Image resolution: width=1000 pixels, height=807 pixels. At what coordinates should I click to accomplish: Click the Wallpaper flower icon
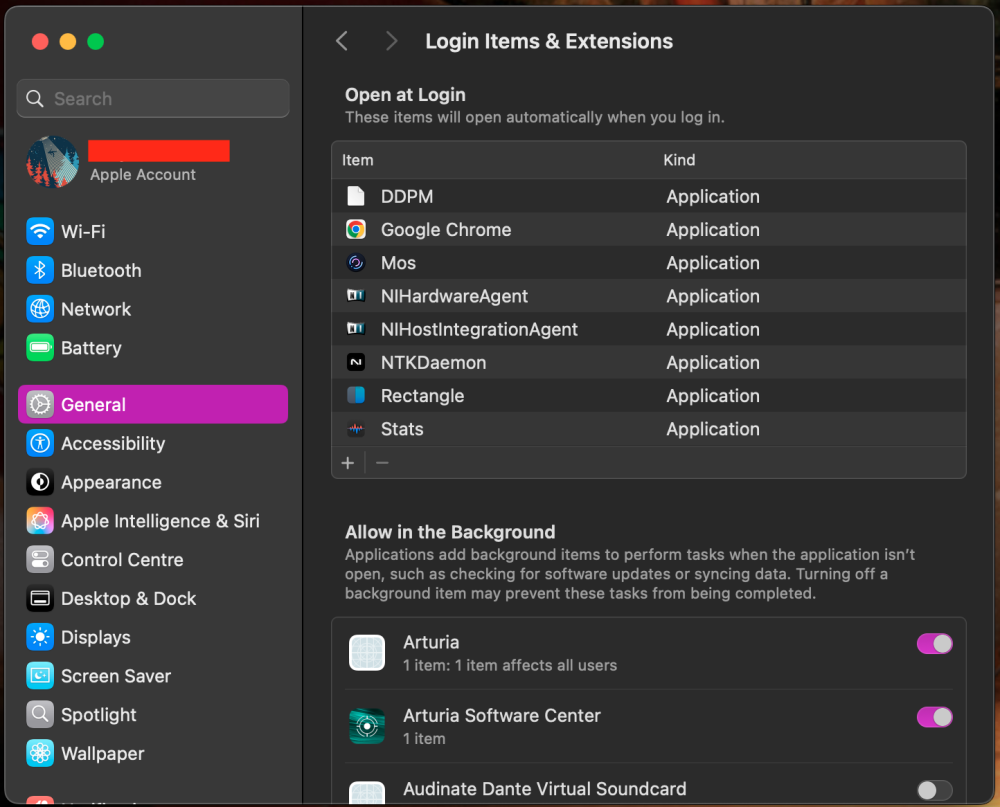click(40, 753)
